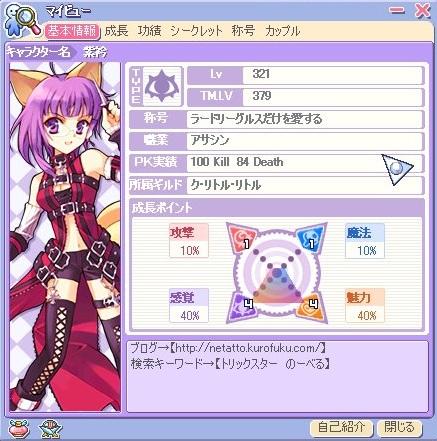
Task: Click the purple eye TYPE icon
Action: [x=164, y=86]
